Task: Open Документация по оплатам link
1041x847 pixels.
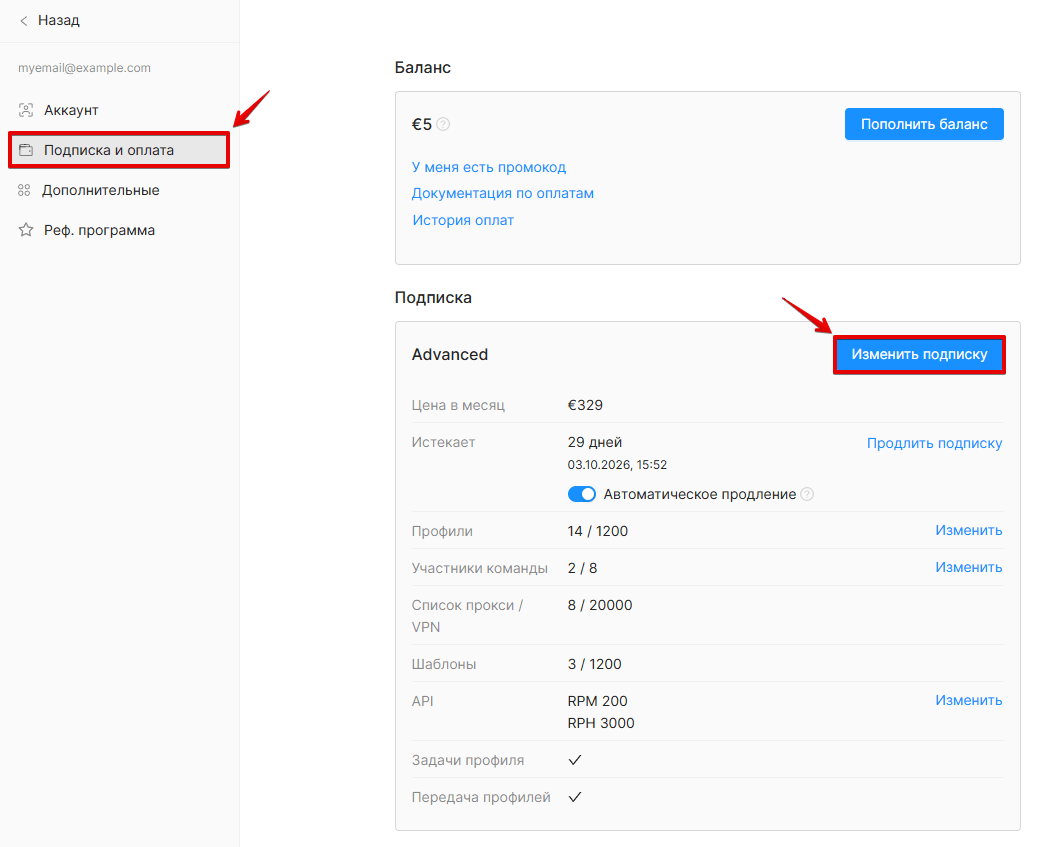Action: [x=503, y=194]
